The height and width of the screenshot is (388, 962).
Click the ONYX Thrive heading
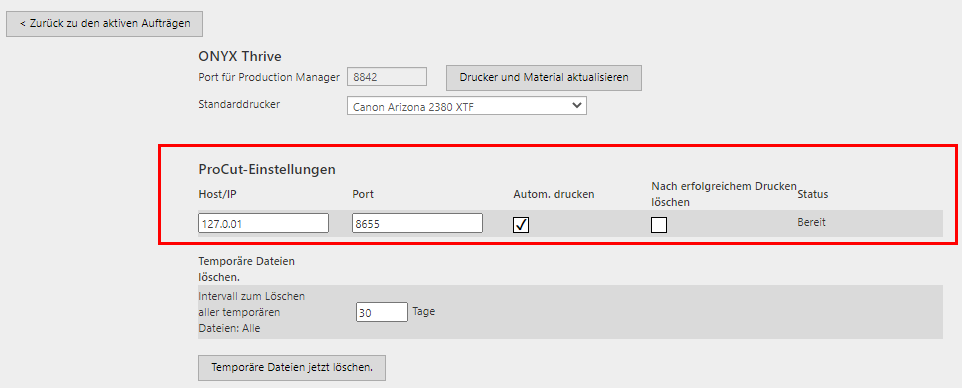pyautogui.click(x=240, y=56)
